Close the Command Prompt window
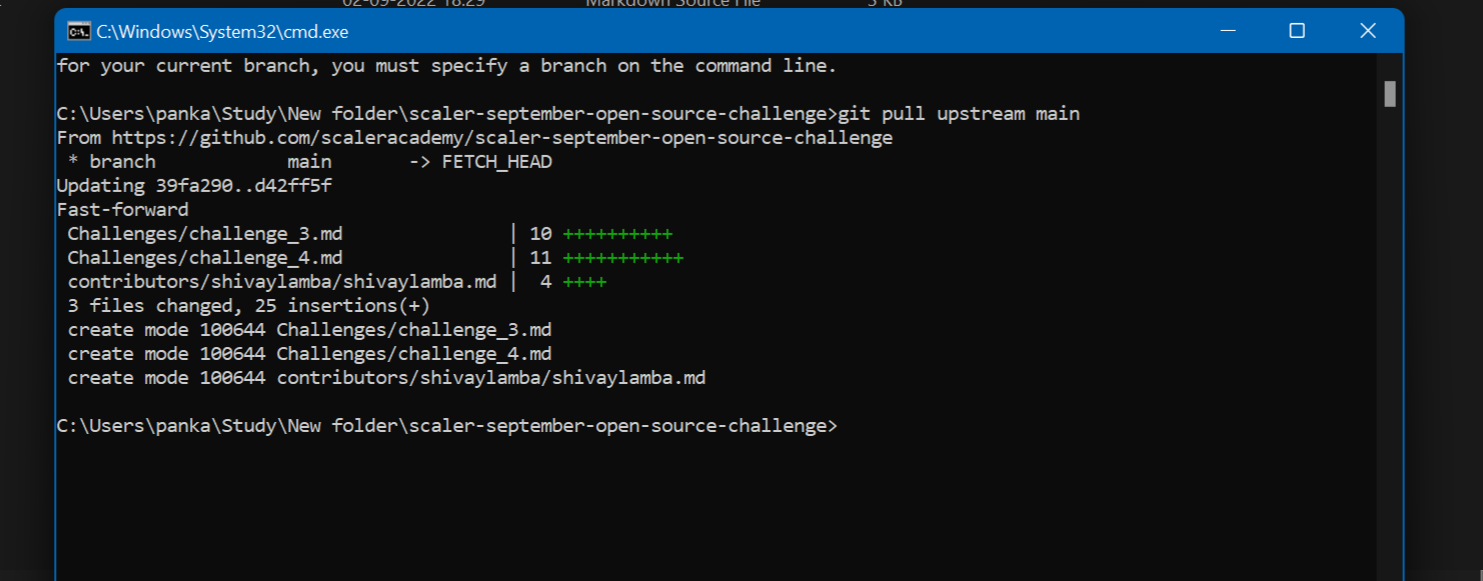This screenshot has height=581, width=1483. (1367, 31)
